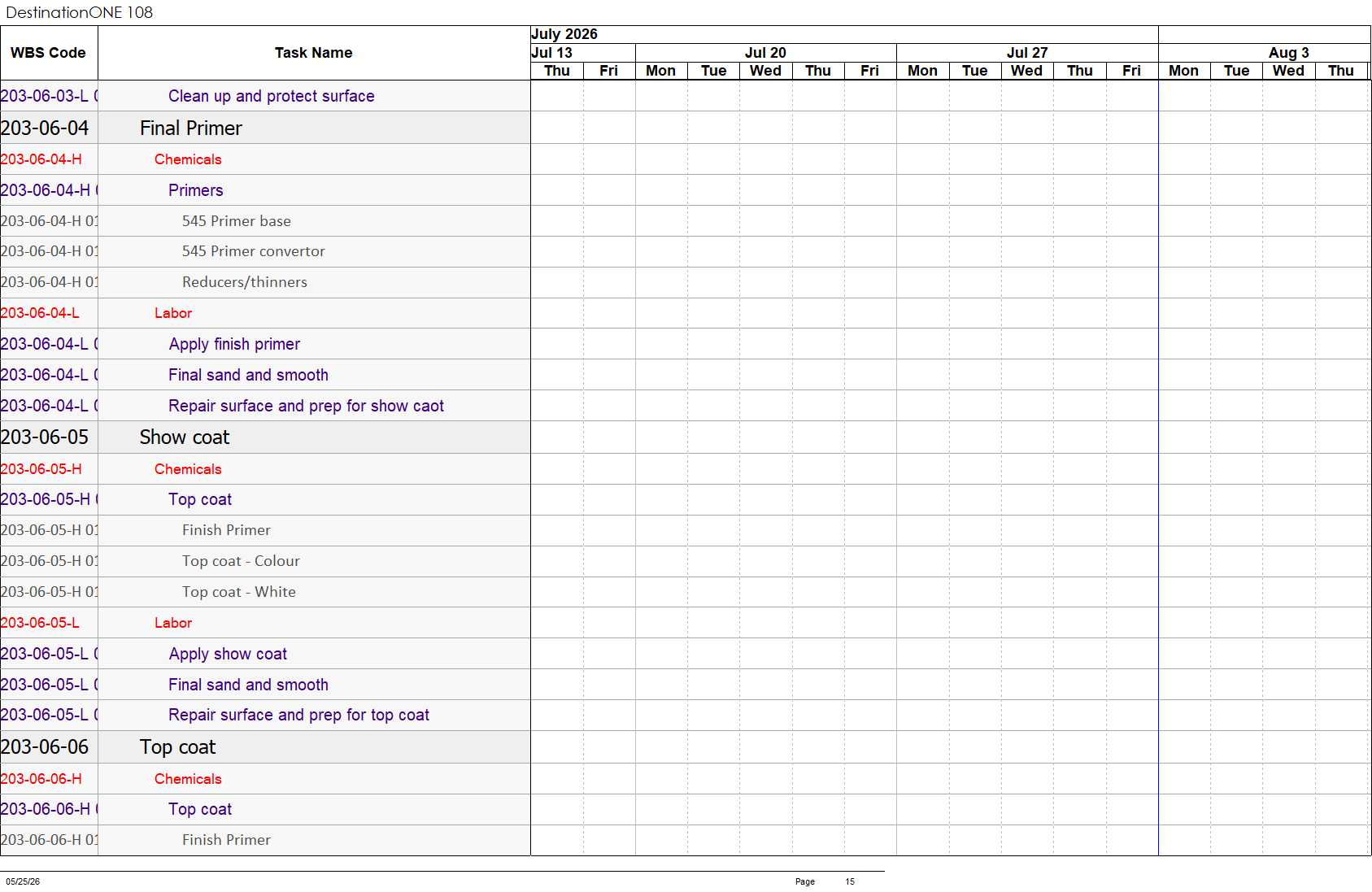This screenshot has width=1372, height=892.
Task: Click 'Apply show coat' task
Action: 228,654
